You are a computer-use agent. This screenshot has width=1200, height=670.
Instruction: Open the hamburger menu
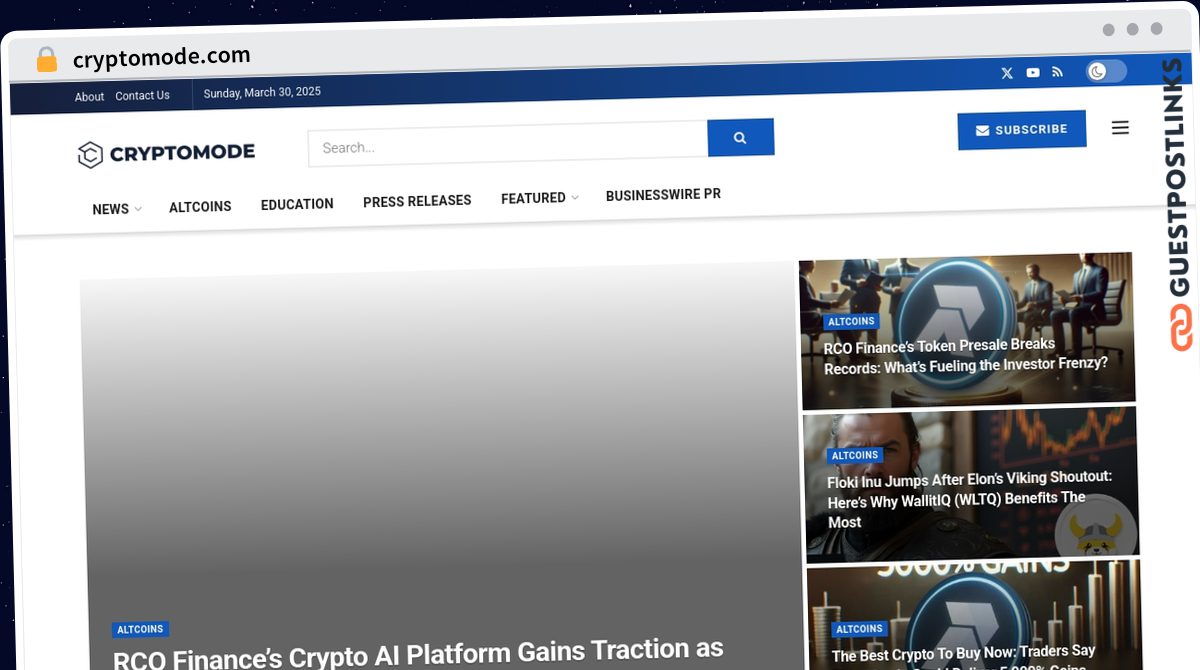click(1120, 128)
